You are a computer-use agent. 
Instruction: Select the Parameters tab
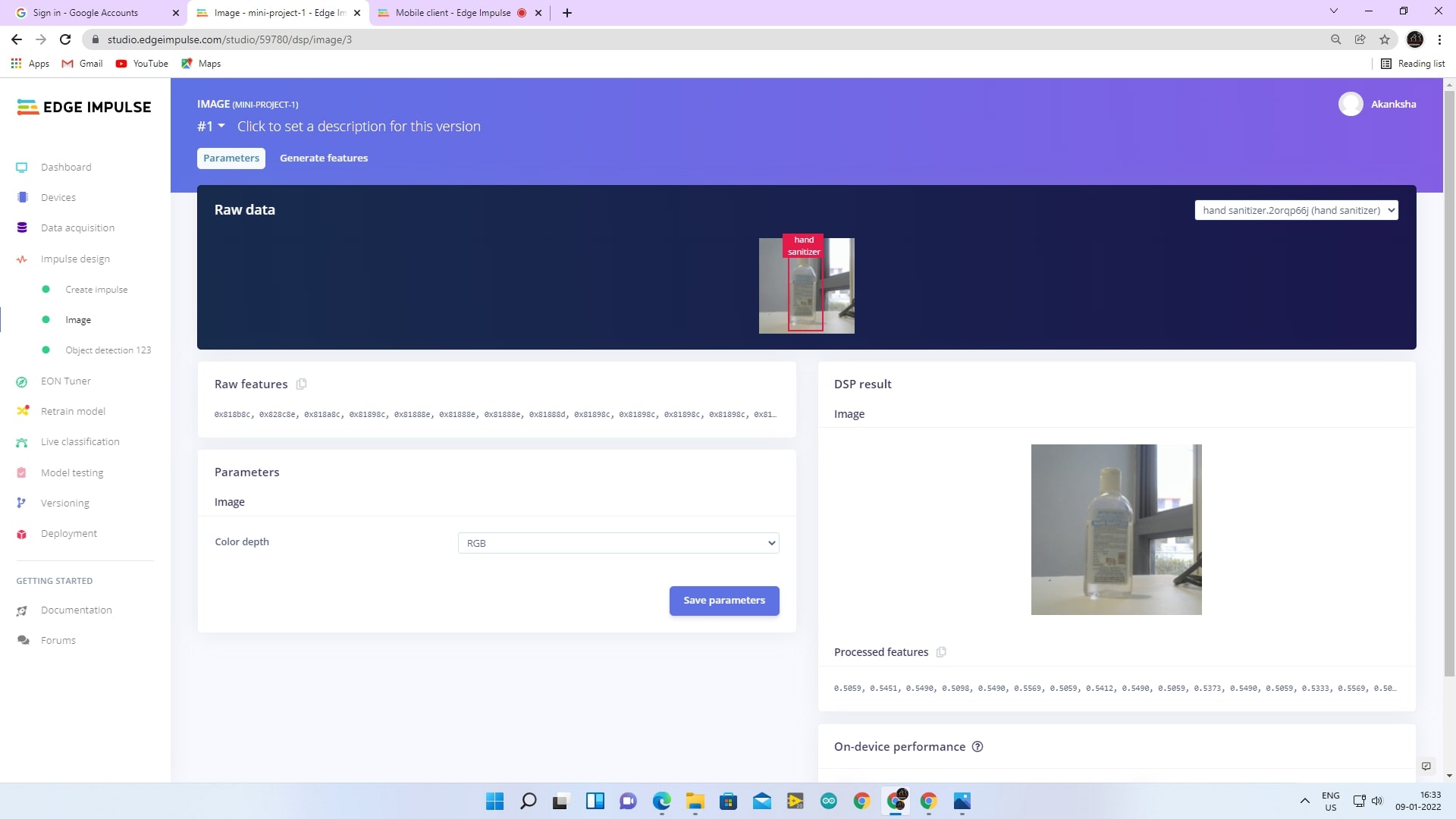coord(231,158)
